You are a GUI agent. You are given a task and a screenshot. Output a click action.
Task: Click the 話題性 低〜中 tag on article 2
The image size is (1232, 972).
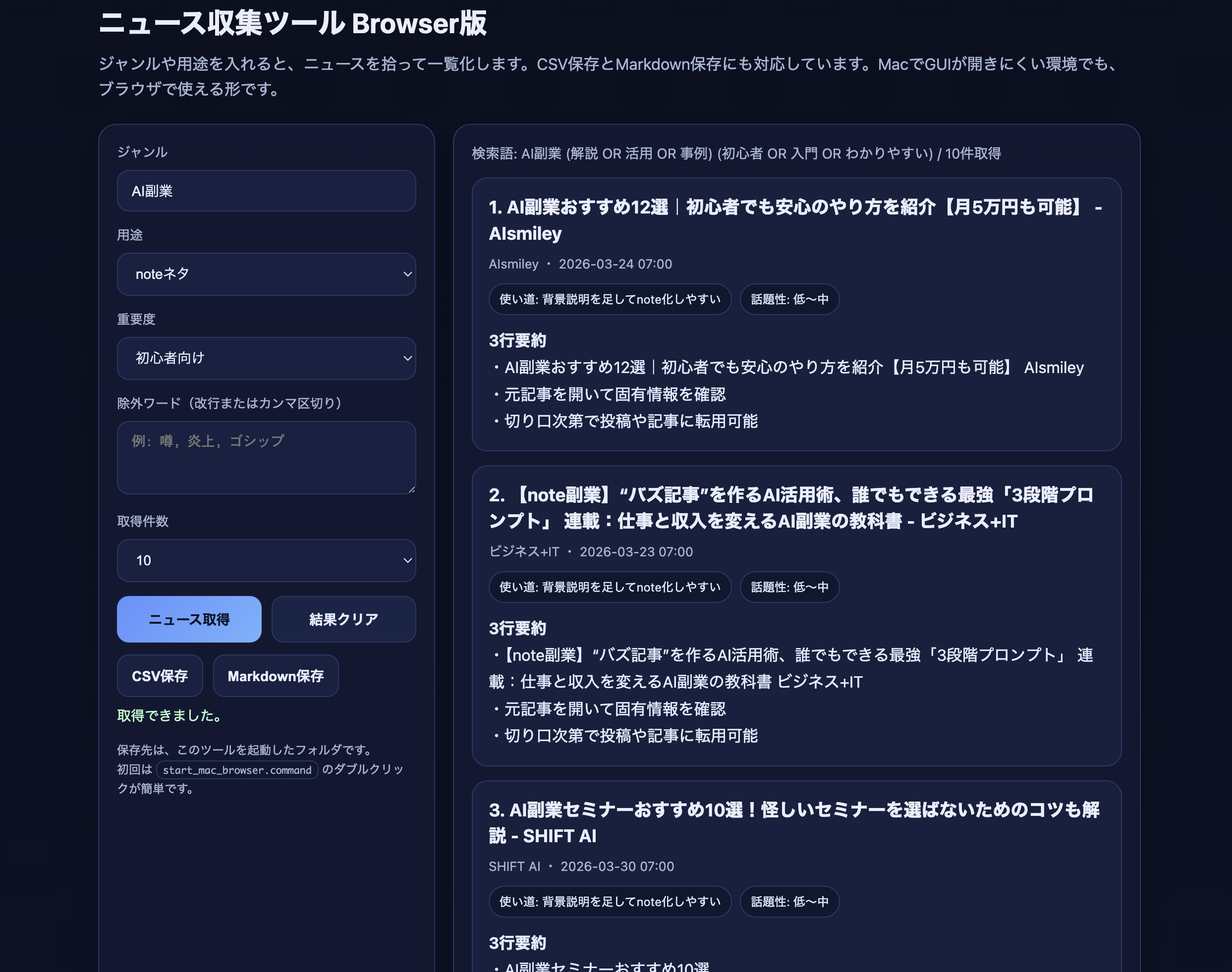click(789, 587)
